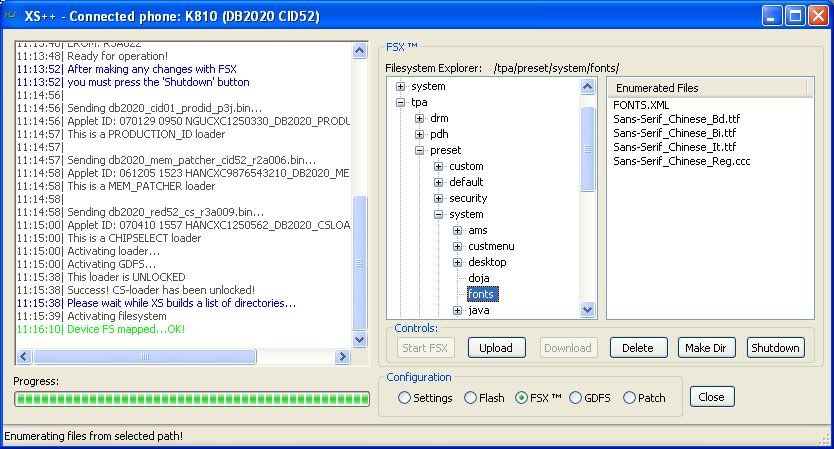Expand the system folder at tree root

[x=402, y=86]
